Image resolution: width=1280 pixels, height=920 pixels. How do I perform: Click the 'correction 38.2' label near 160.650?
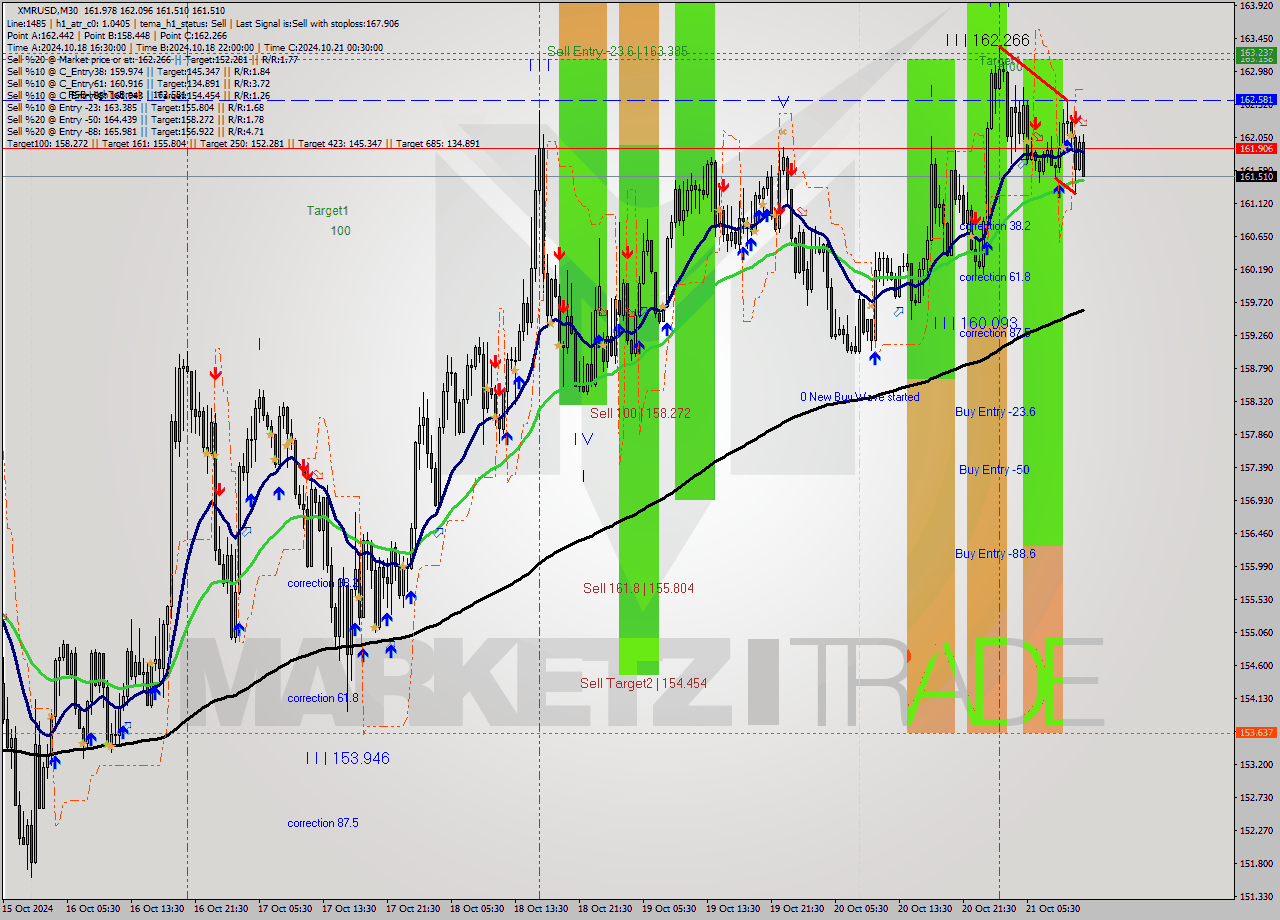pyautogui.click(x=995, y=227)
